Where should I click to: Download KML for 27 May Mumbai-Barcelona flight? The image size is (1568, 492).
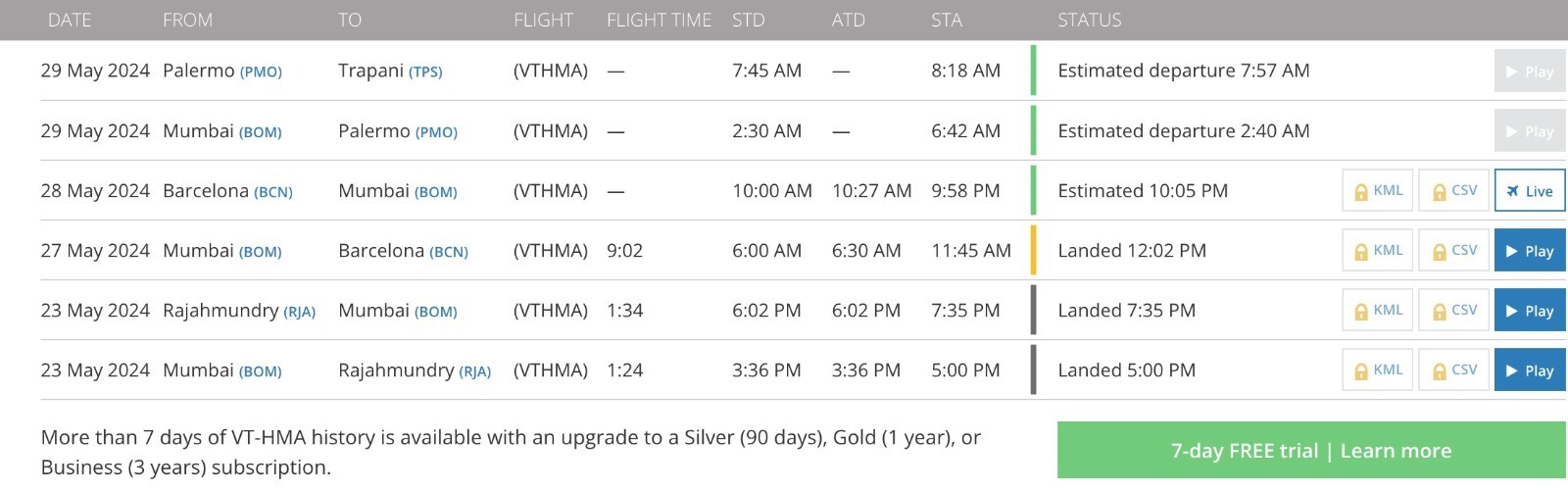[1378, 251]
